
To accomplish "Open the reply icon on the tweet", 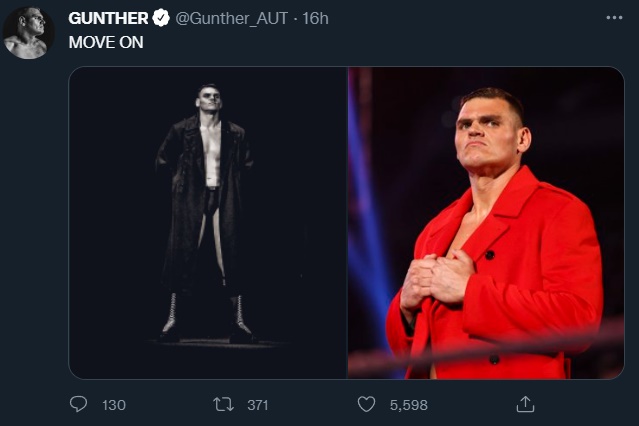I will [78, 404].
